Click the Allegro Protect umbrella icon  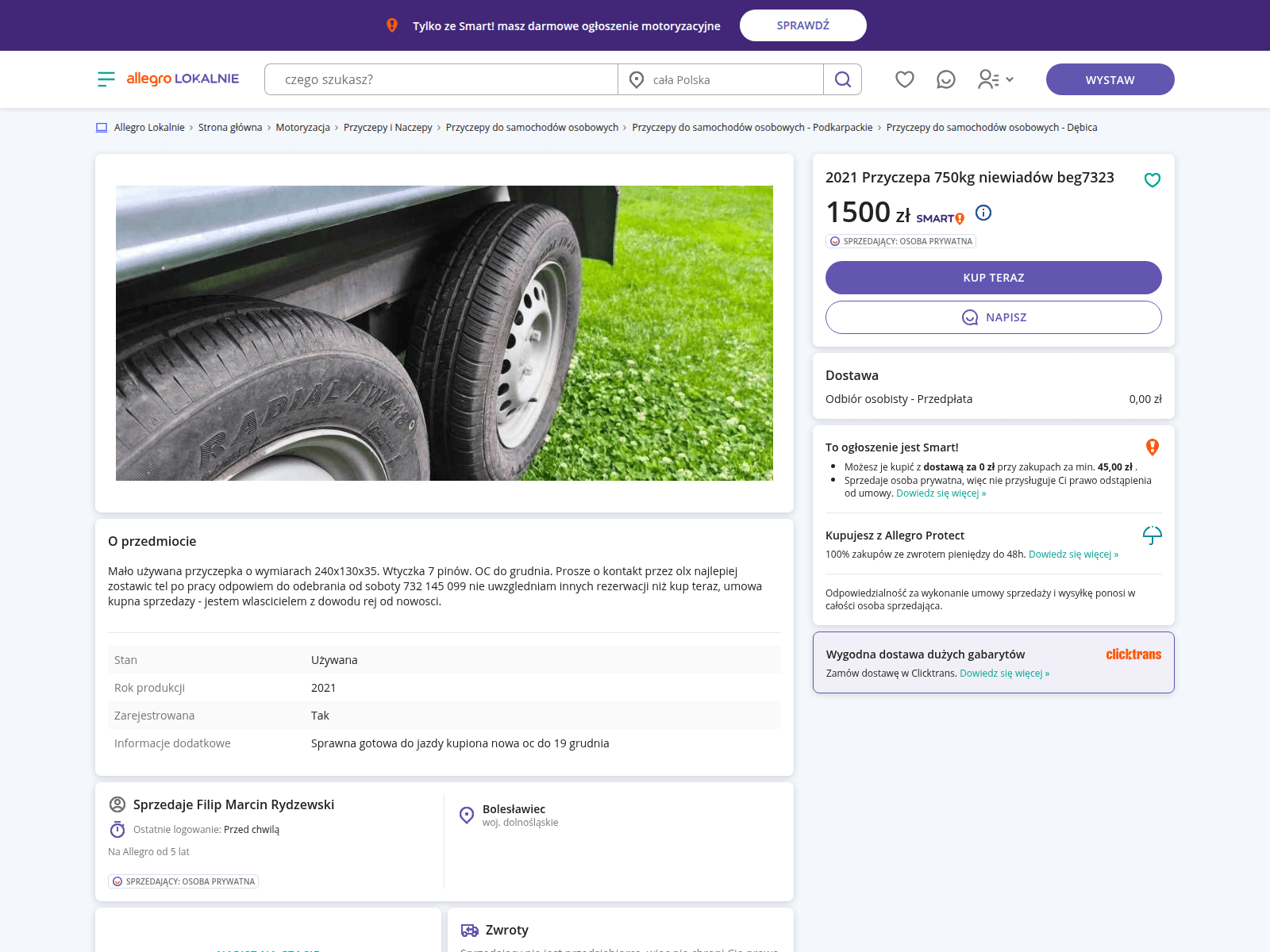click(x=1153, y=535)
